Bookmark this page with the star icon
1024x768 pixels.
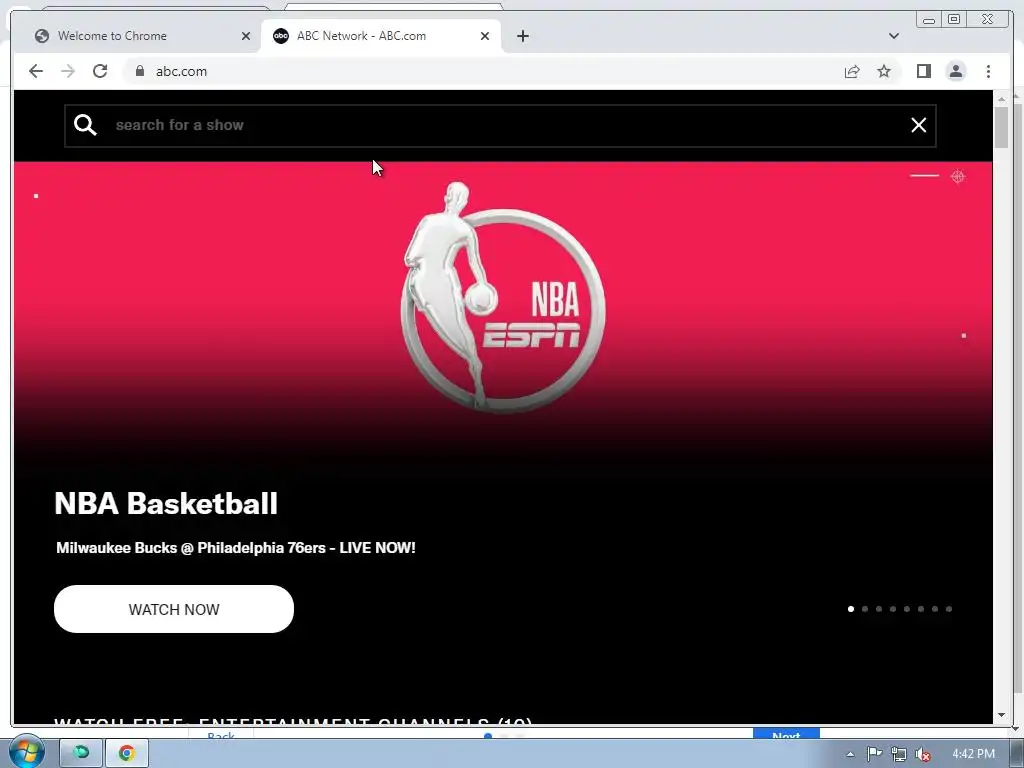coord(884,71)
